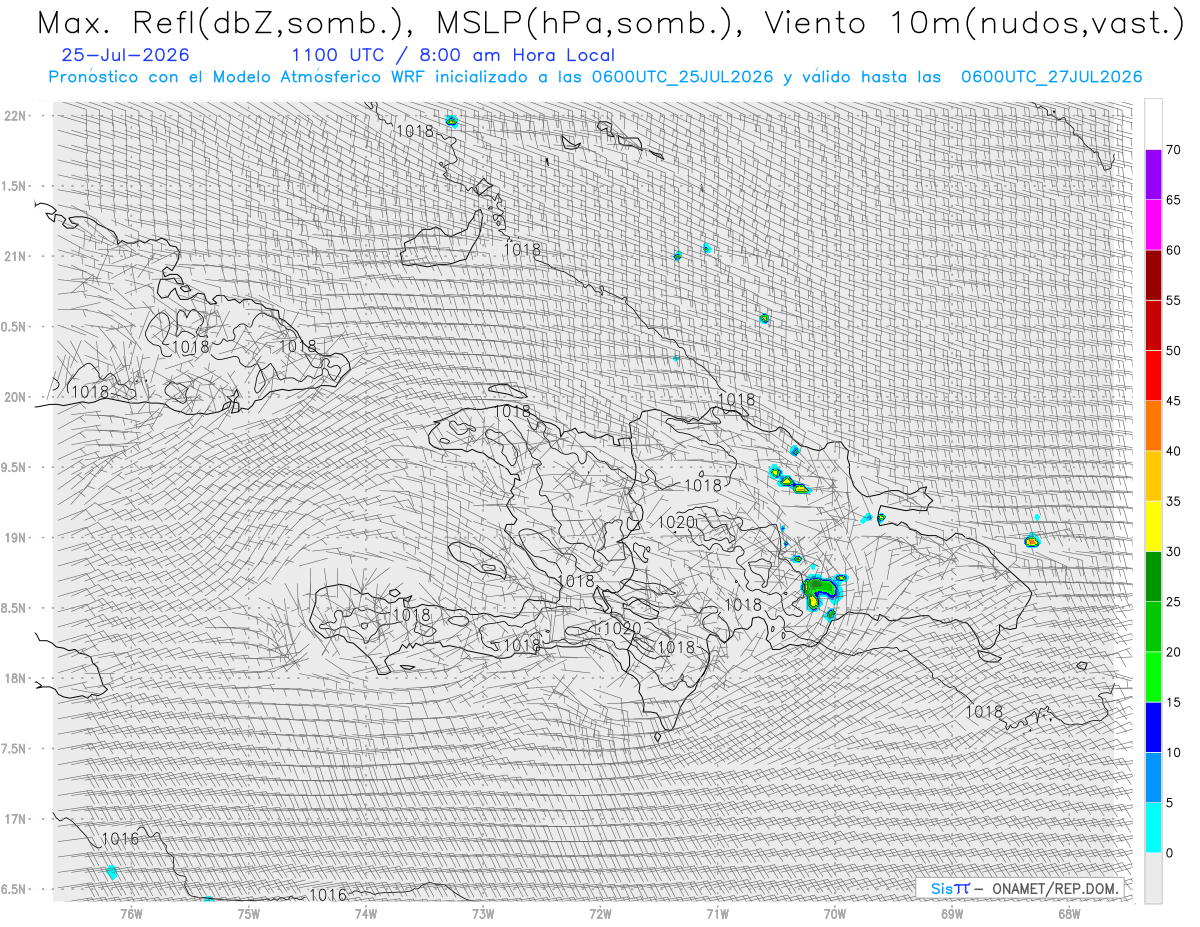1200x927 pixels.
Task: Click the "73W" longitude label
Action: (483, 913)
